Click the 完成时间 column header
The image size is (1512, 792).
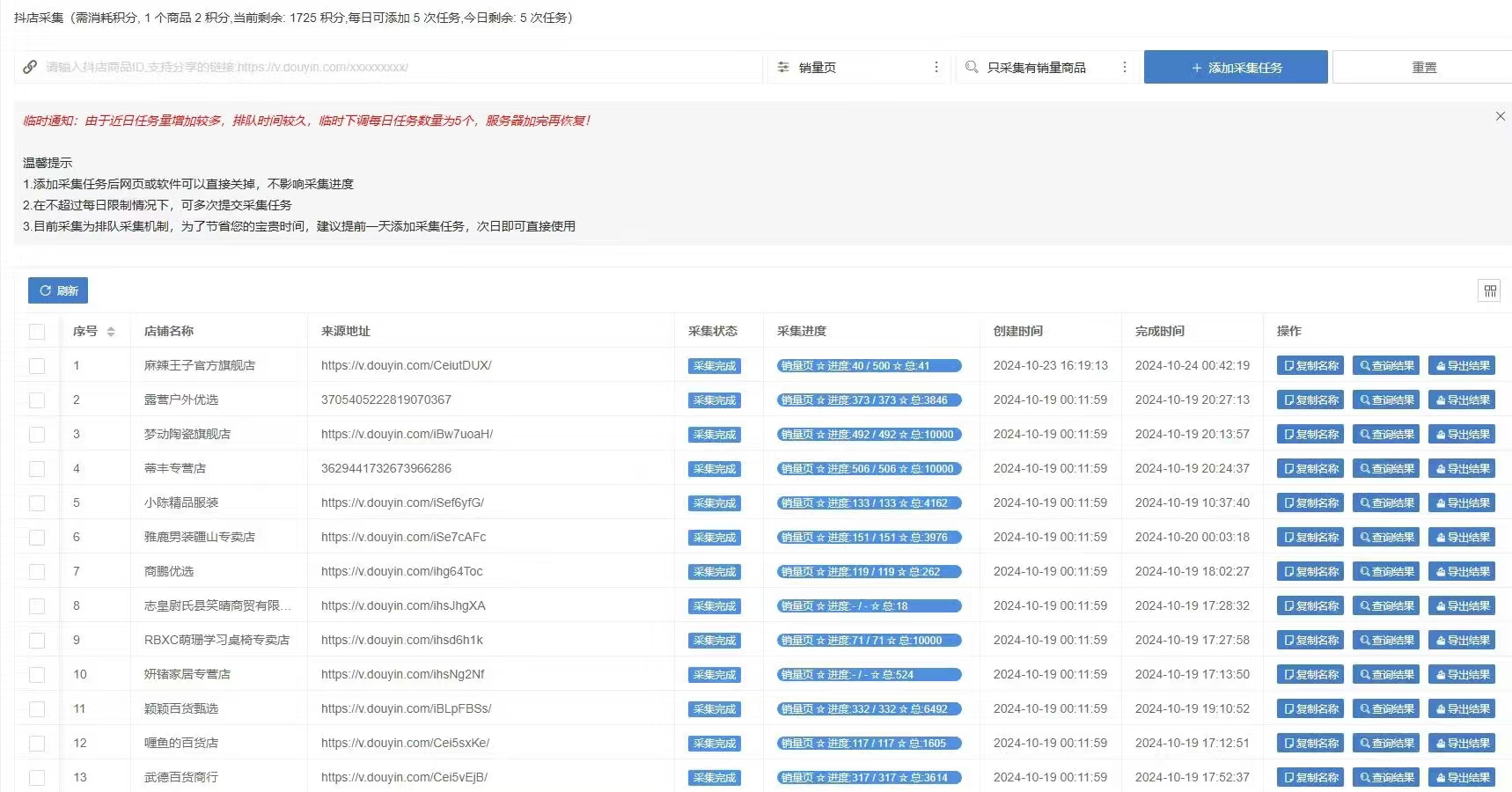coord(1160,331)
